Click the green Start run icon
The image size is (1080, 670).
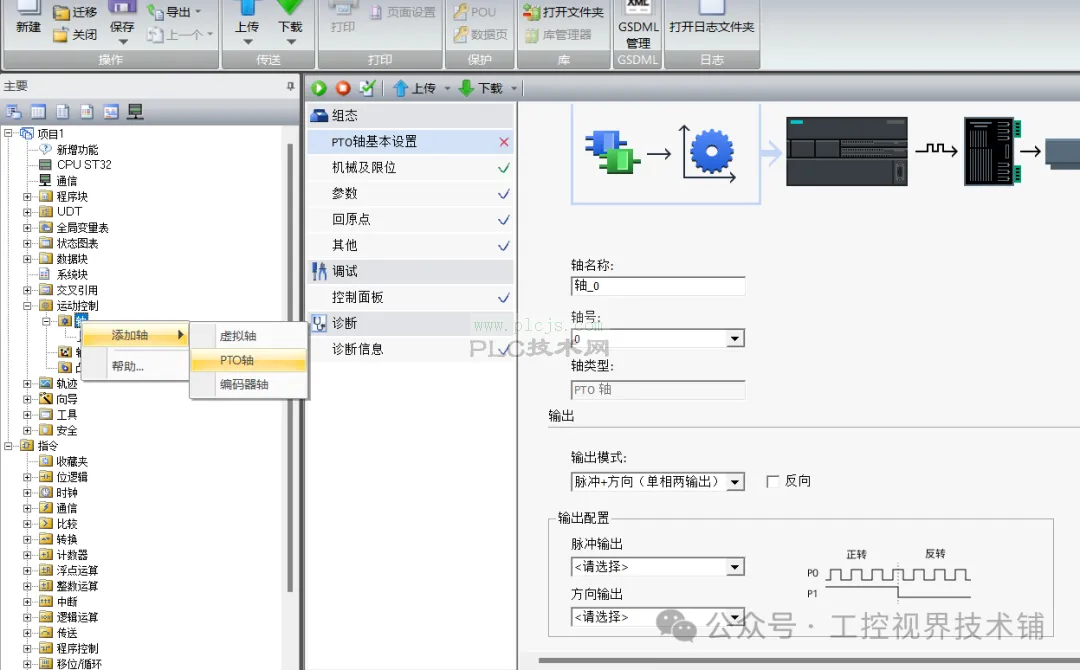(x=319, y=88)
